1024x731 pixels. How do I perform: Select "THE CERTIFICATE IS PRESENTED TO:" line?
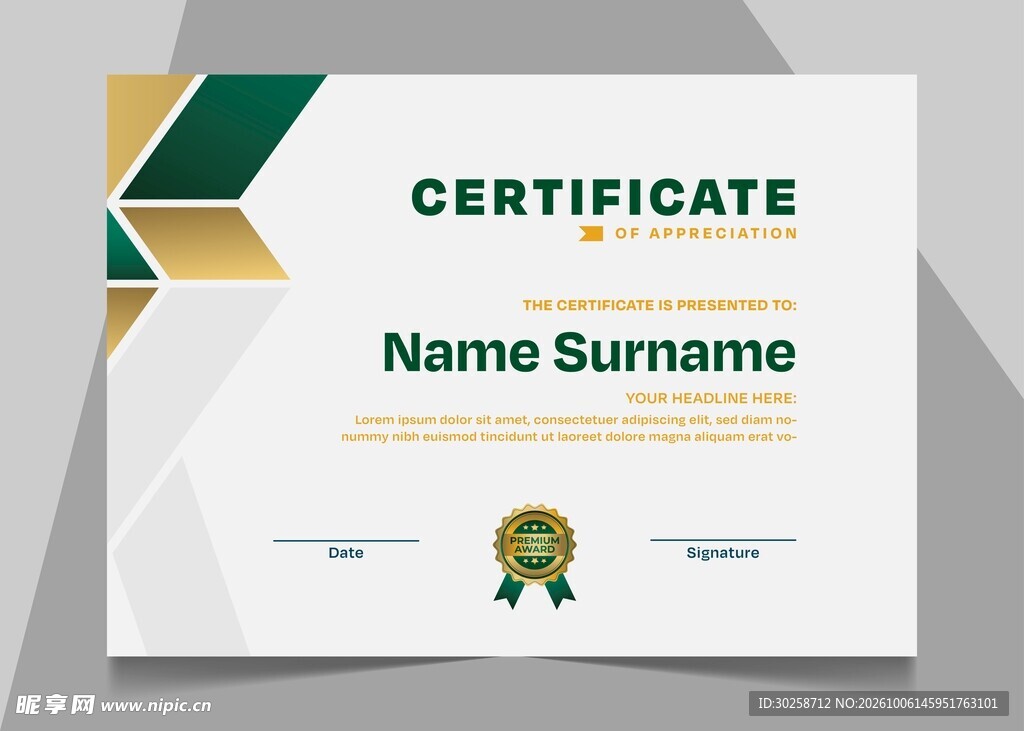[660, 305]
